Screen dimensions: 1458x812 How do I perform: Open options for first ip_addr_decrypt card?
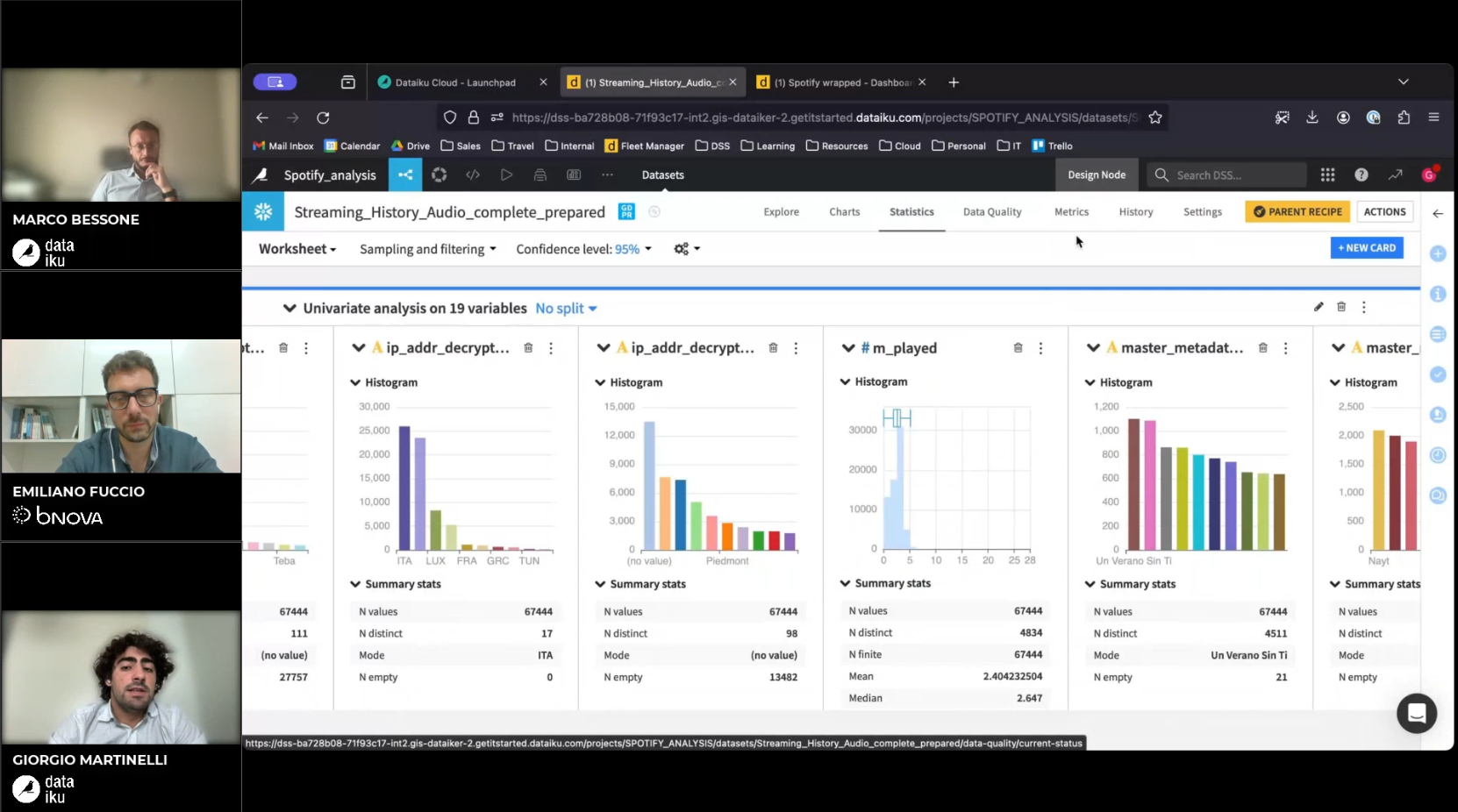pyautogui.click(x=551, y=348)
